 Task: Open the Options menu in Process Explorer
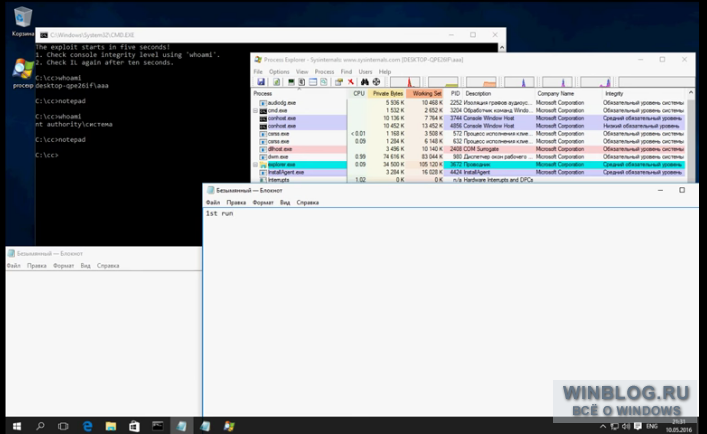pos(279,72)
